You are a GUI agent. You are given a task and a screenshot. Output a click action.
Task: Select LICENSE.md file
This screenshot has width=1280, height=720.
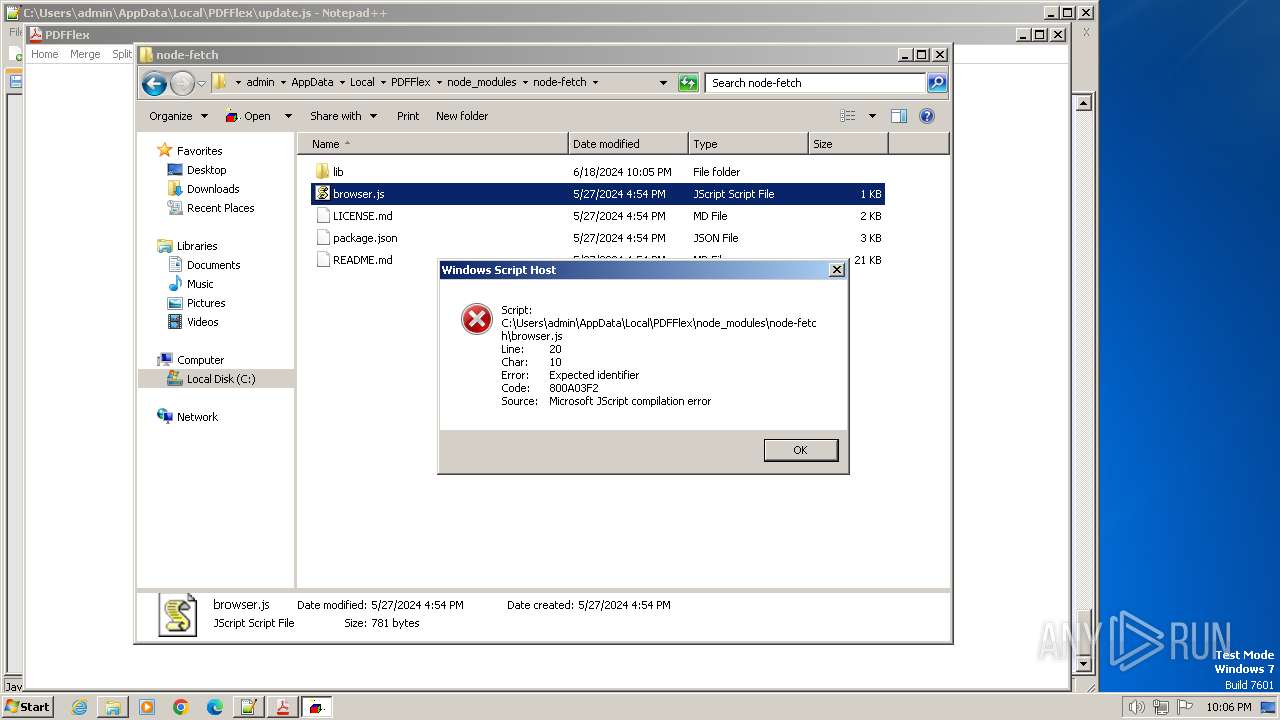click(598, 216)
